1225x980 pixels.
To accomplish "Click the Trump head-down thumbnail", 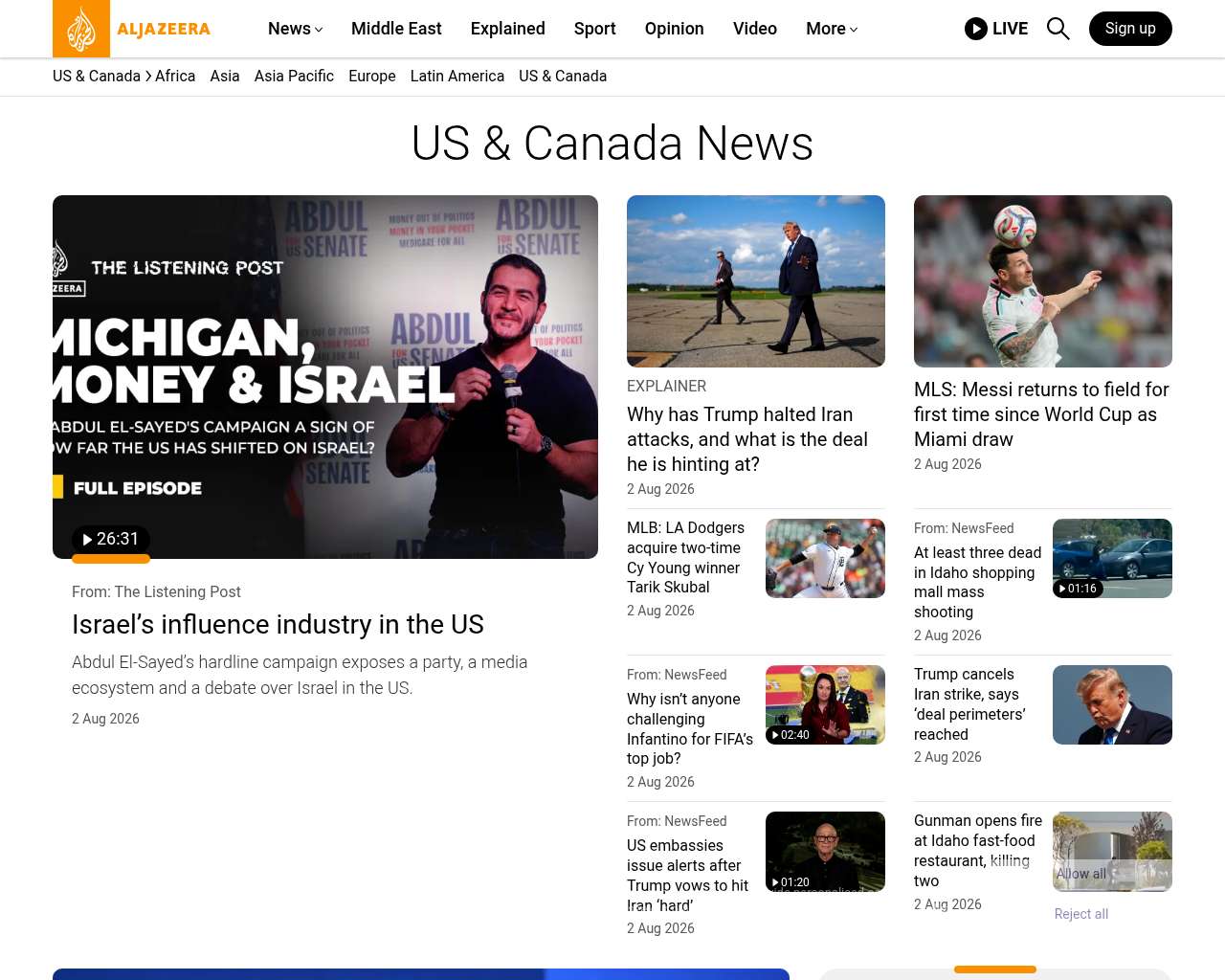I will pos(1112,704).
